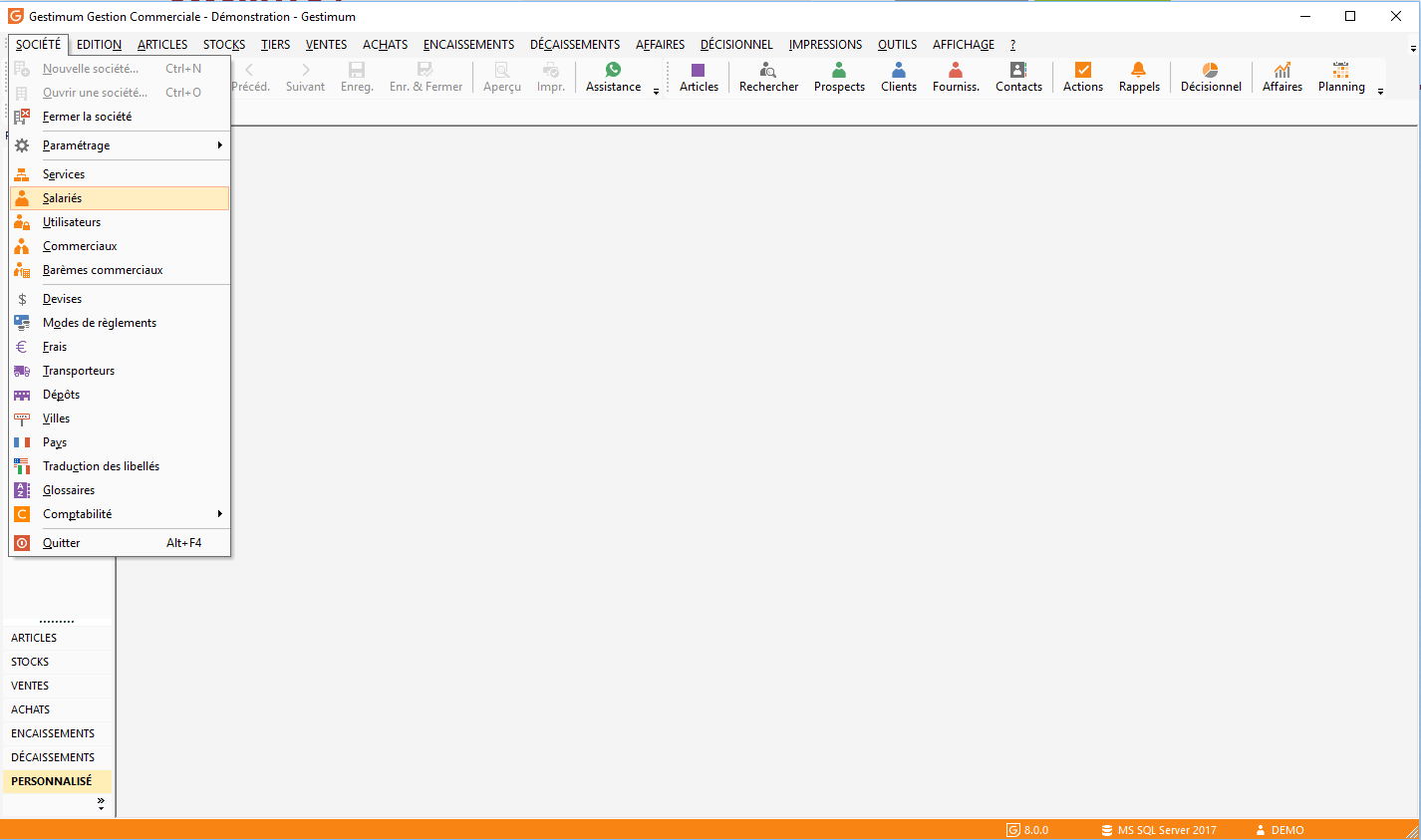The height and width of the screenshot is (840, 1421).
Task: Select Salariés in the Société menu
Action: (x=120, y=198)
